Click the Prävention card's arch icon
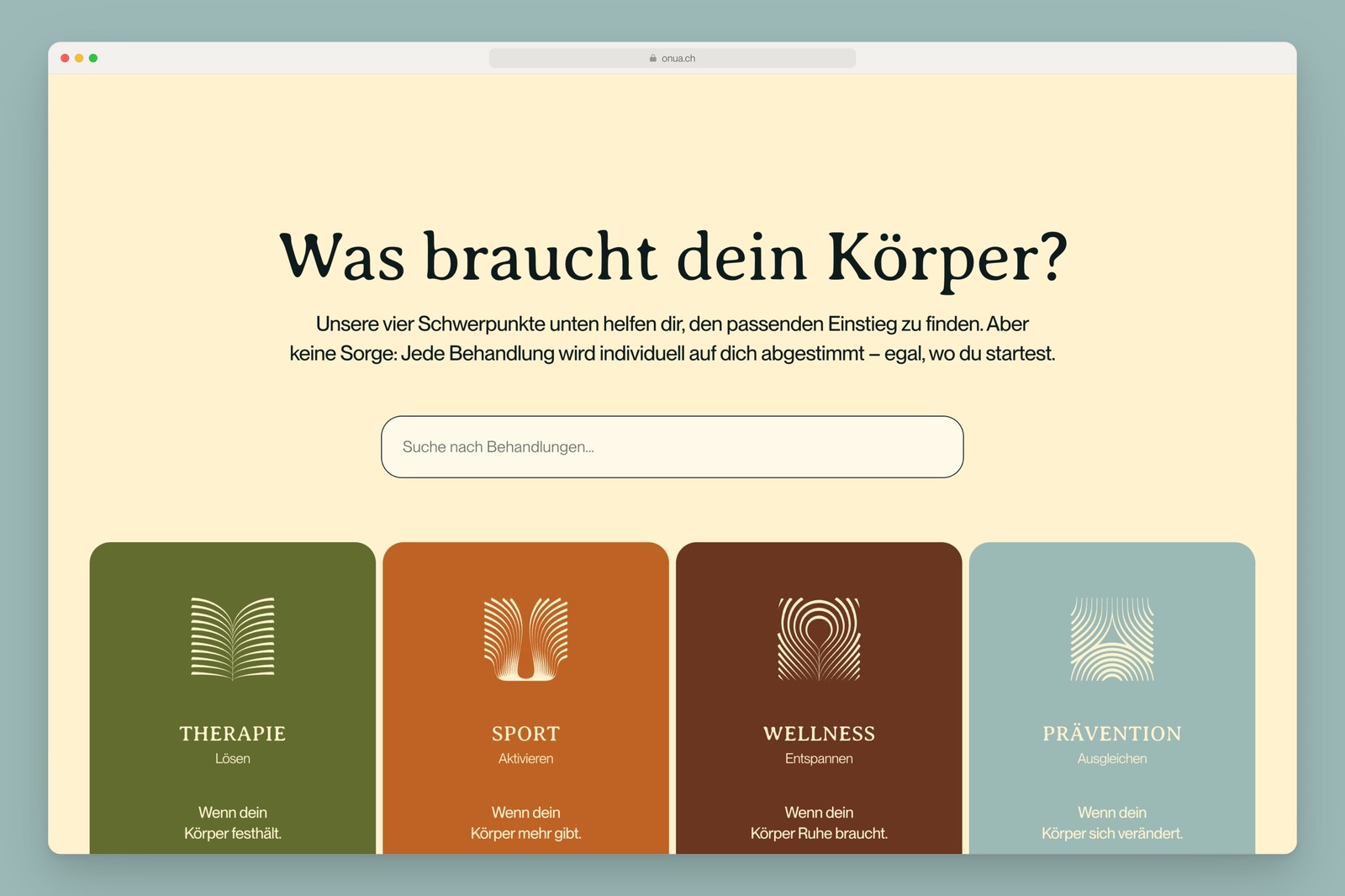Screen dimensions: 1345x896 (x=1112, y=639)
